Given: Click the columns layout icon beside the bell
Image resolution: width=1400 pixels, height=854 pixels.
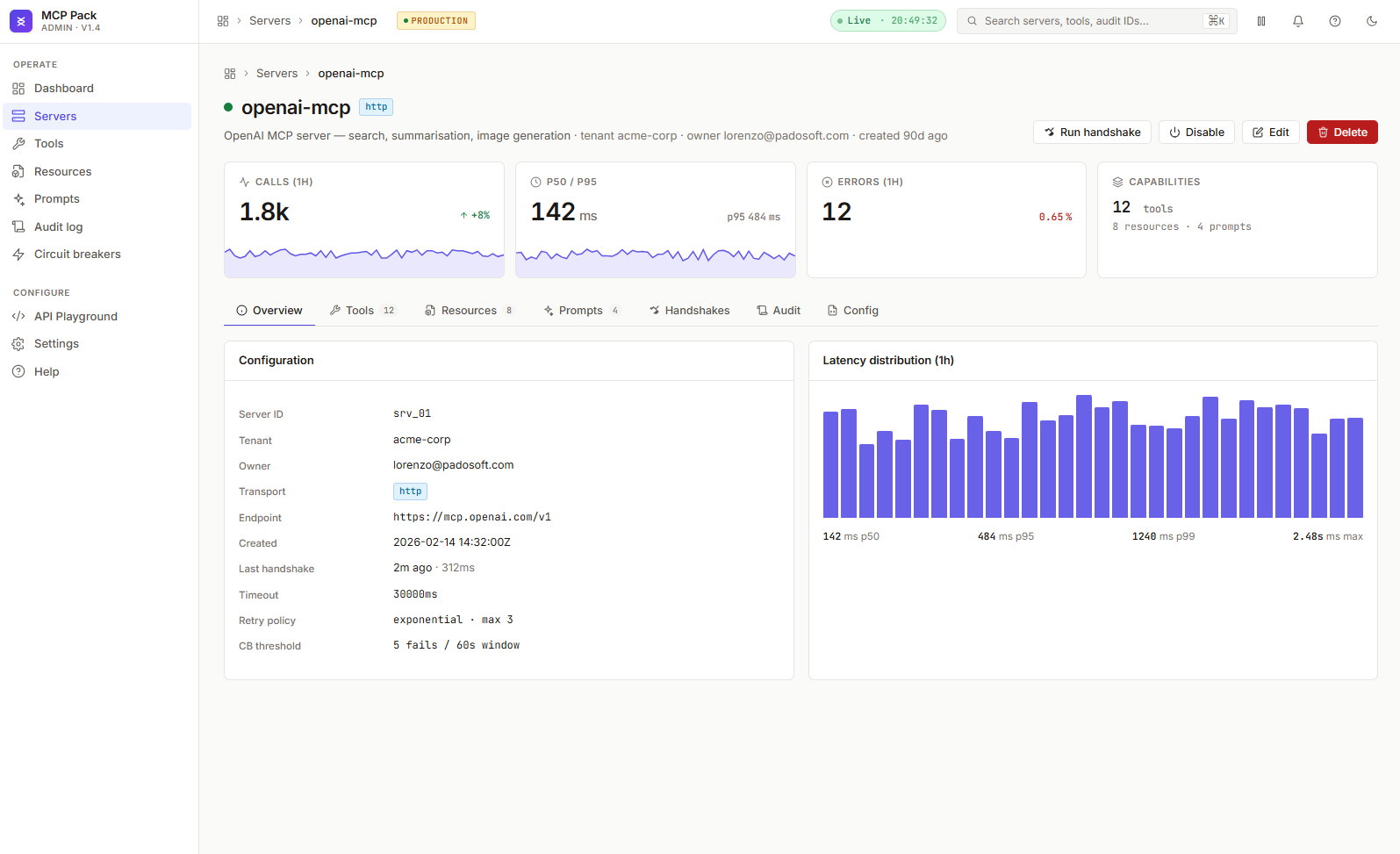Looking at the screenshot, I should pyautogui.click(x=1261, y=21).
